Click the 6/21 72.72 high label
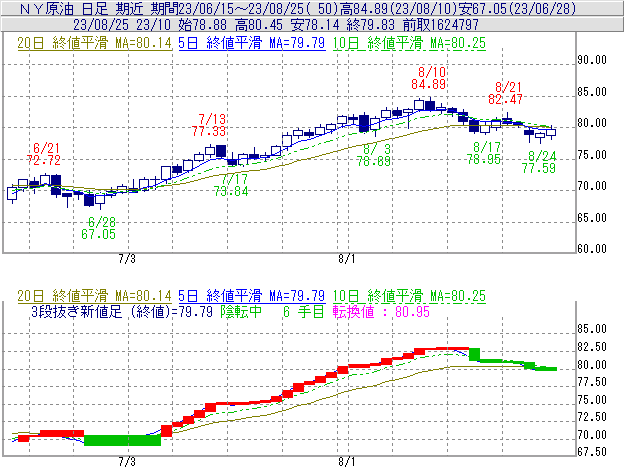 (44, 154)
